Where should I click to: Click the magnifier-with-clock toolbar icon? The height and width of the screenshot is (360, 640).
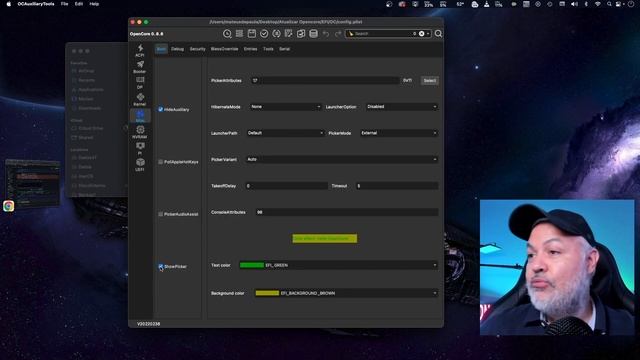click(x=227, y=34)
